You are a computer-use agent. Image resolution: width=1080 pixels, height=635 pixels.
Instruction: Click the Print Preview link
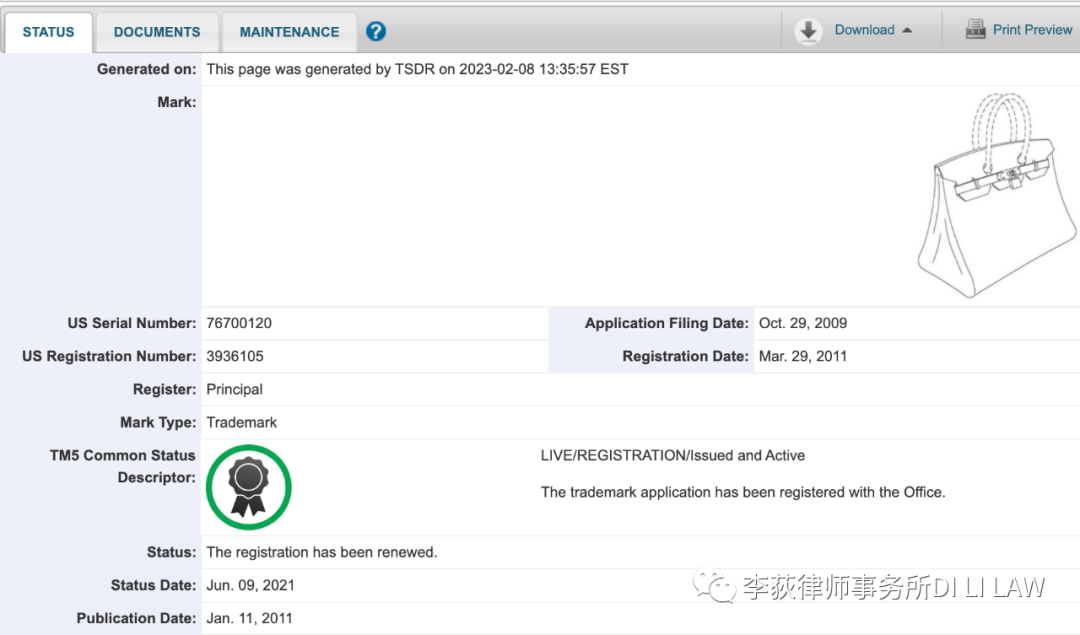[1032, 30]
